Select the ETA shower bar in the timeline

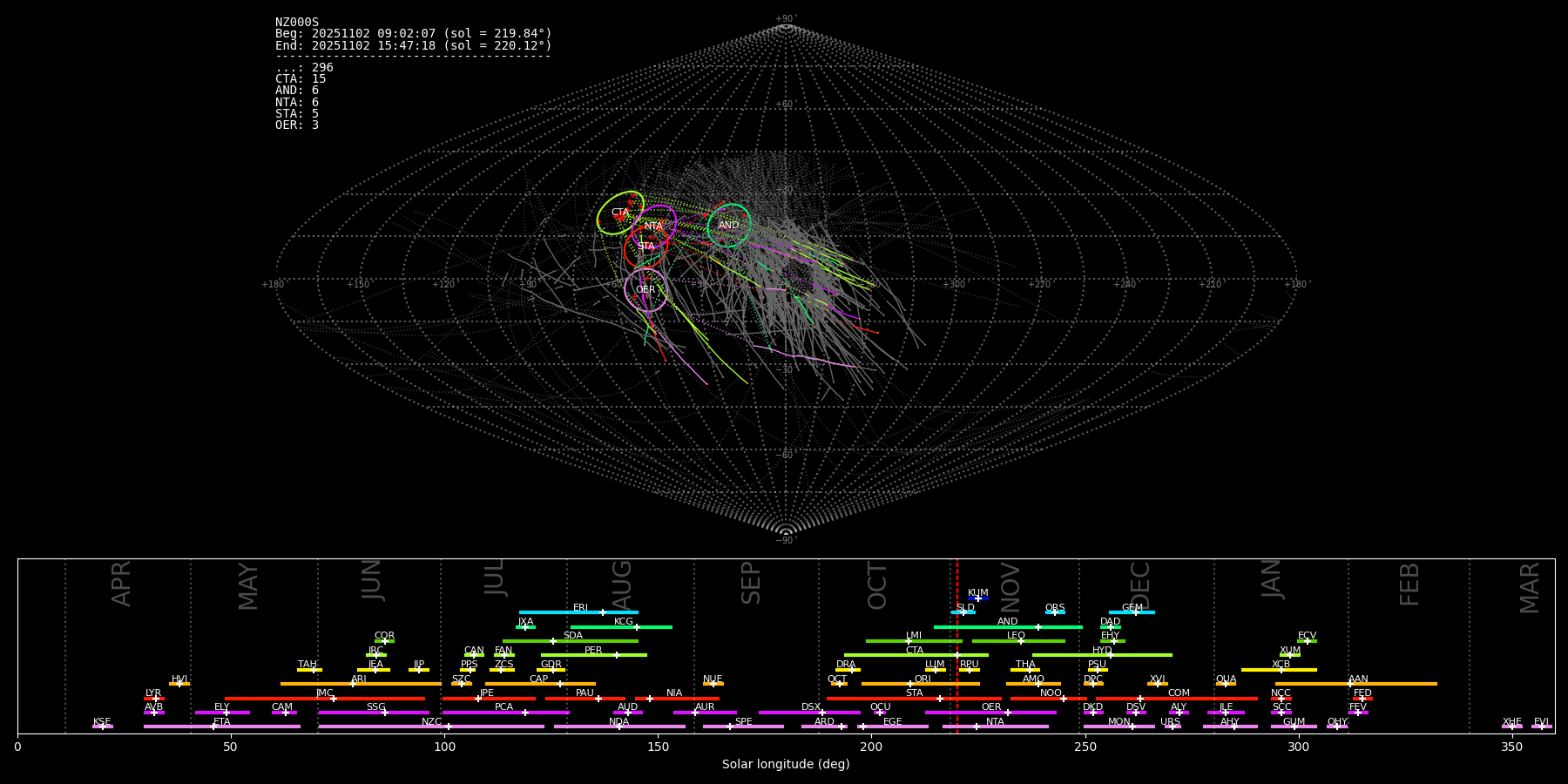[222, 727]
